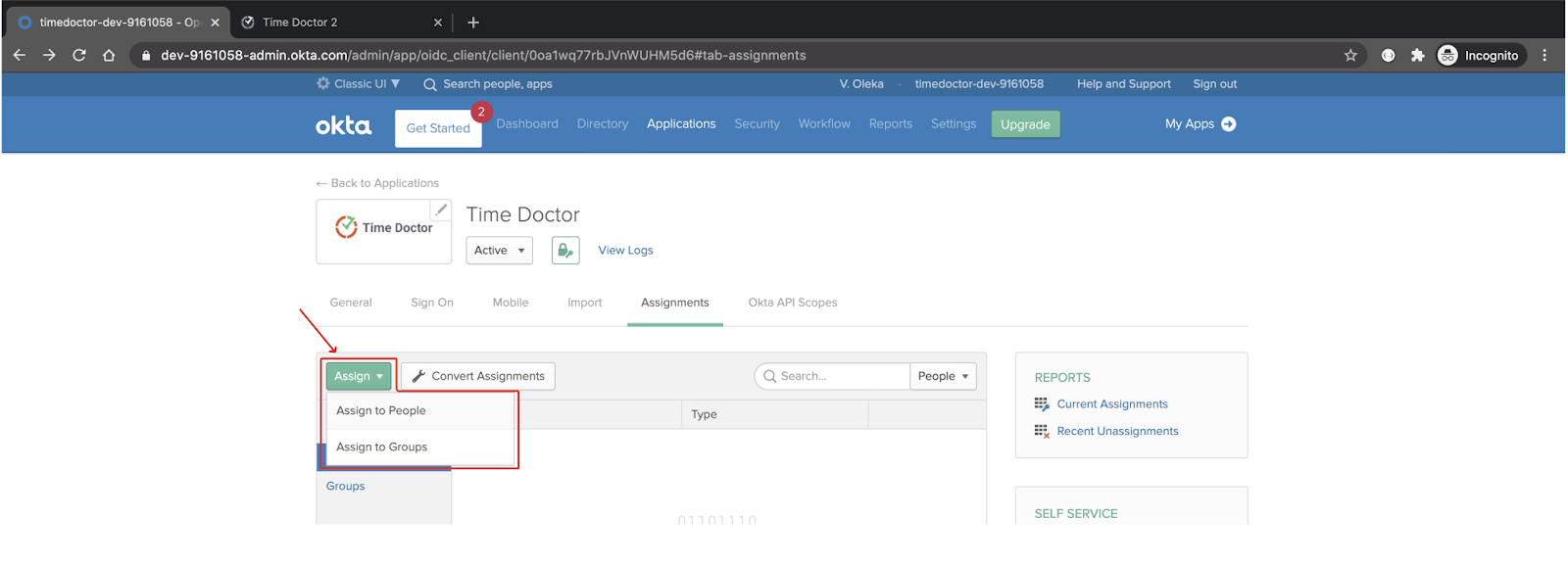Click the browser forward arrow

(x=49, y=55)
